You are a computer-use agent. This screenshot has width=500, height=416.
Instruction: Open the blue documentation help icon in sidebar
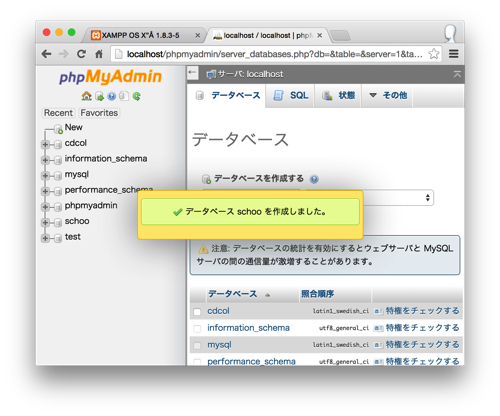point(112,96)
